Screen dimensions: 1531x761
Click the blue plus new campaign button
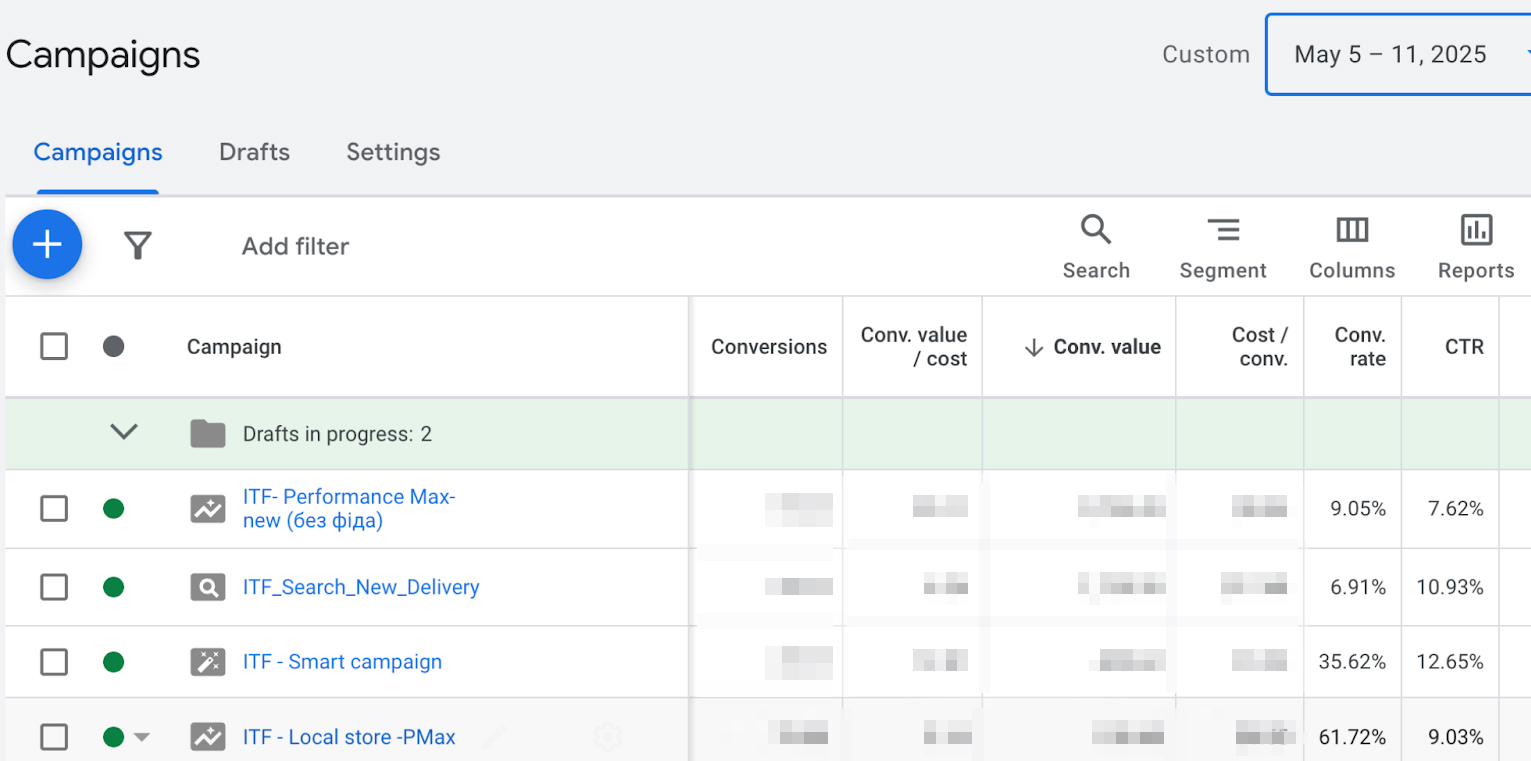tap(47, 245)
